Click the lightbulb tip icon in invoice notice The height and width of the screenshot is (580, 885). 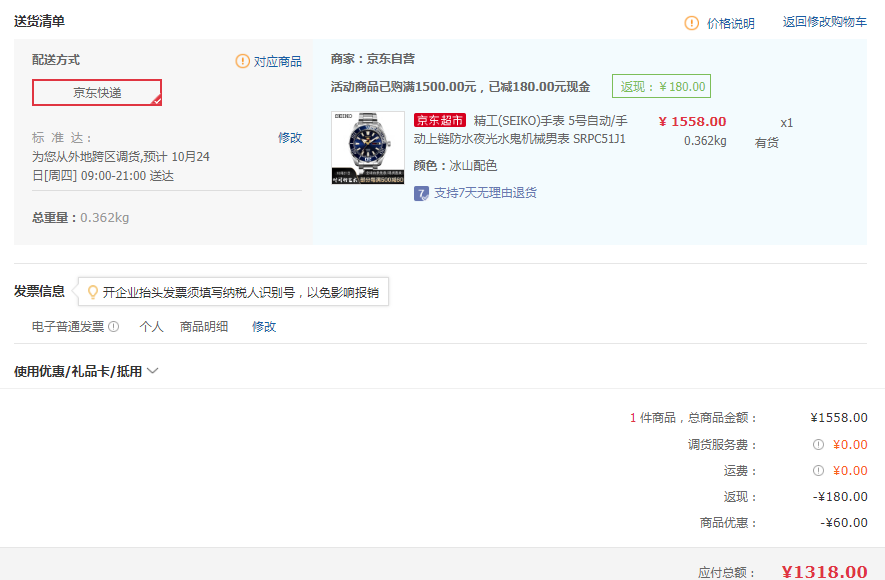tap(93, 292)
